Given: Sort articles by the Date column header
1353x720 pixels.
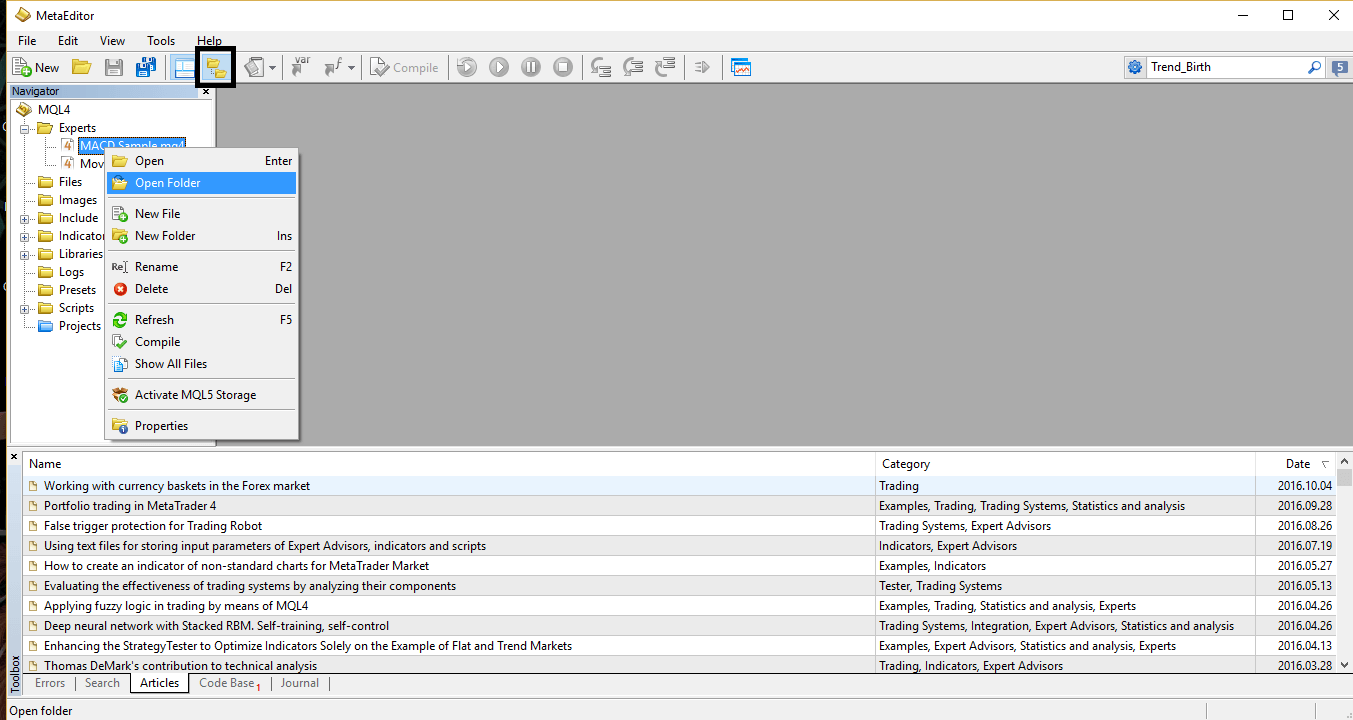Looking at the screenshot, I should pos(1296,464).
